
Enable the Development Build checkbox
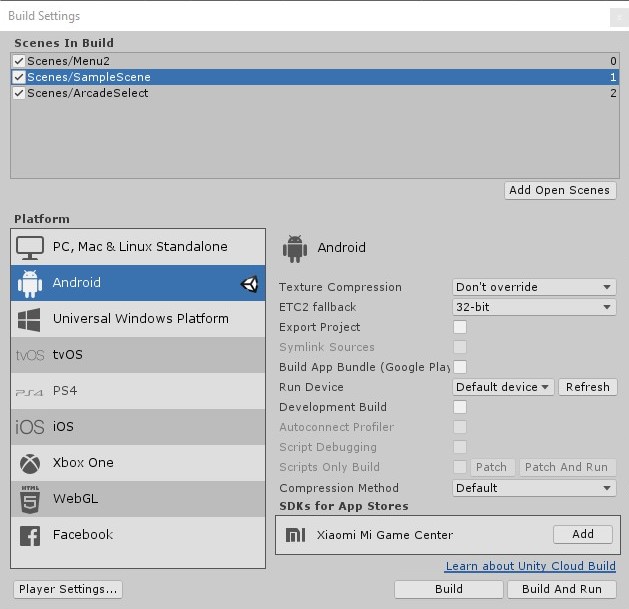(x=460, y=407)
